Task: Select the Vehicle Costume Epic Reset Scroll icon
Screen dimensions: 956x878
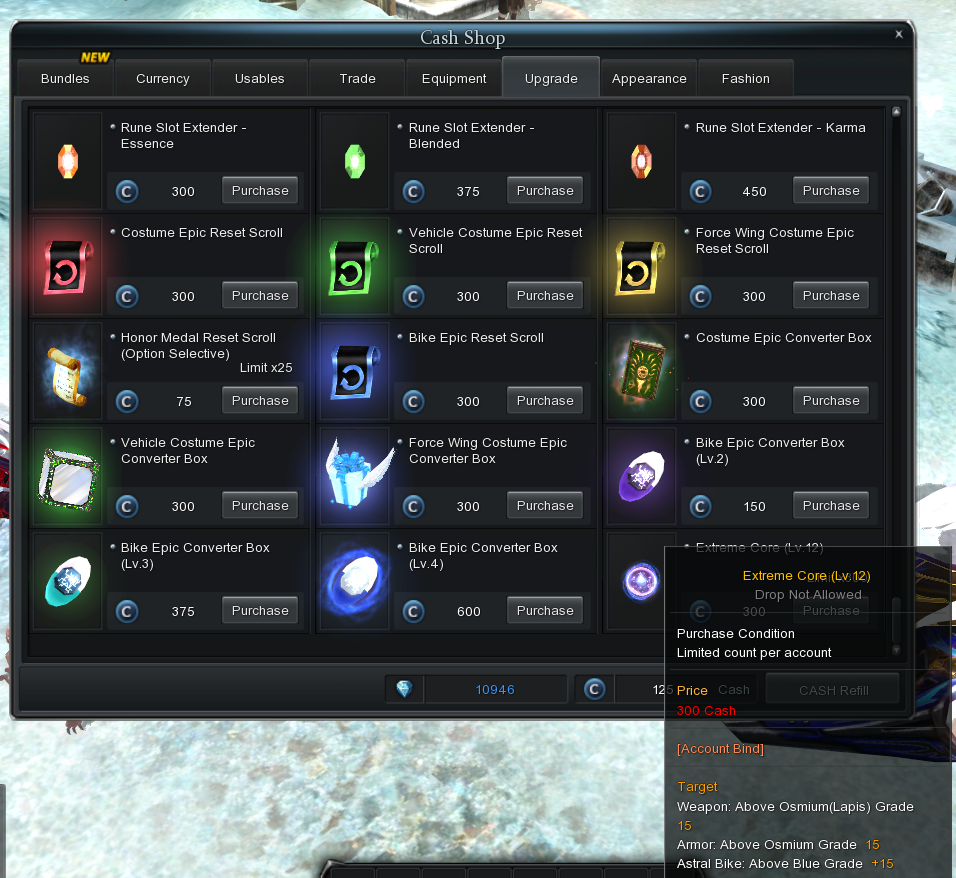Action: click(x=355, y=265)
